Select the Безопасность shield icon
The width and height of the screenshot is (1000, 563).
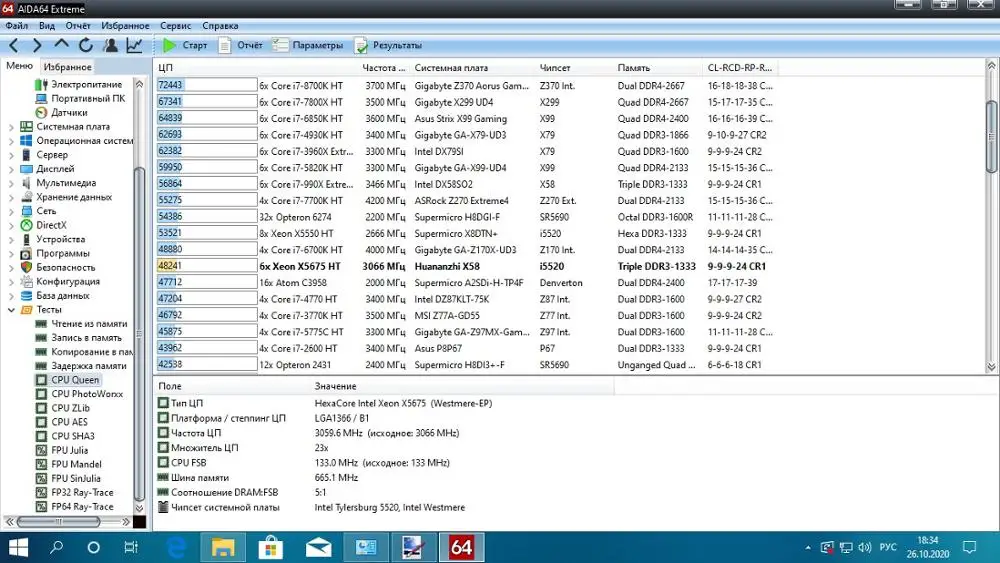(26, 267)
